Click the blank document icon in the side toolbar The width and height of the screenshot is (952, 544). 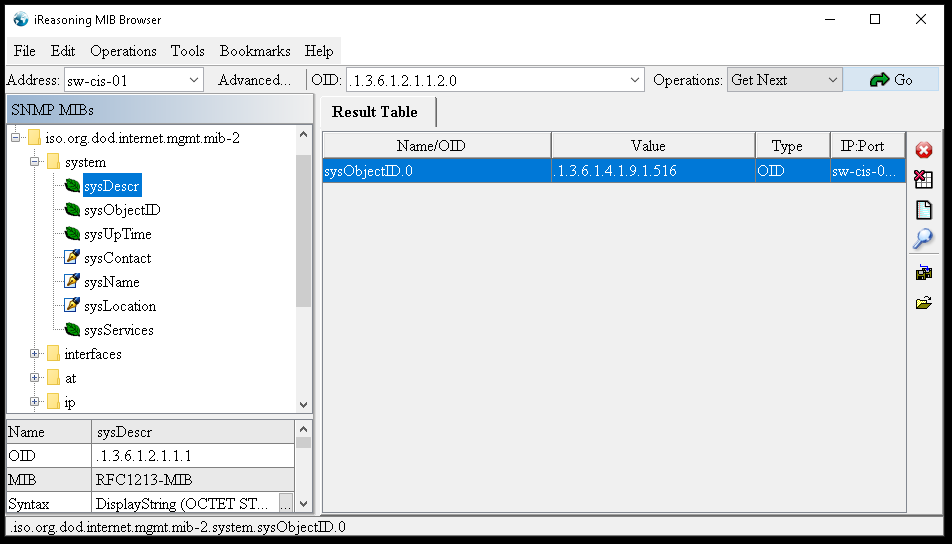point(923,210)
